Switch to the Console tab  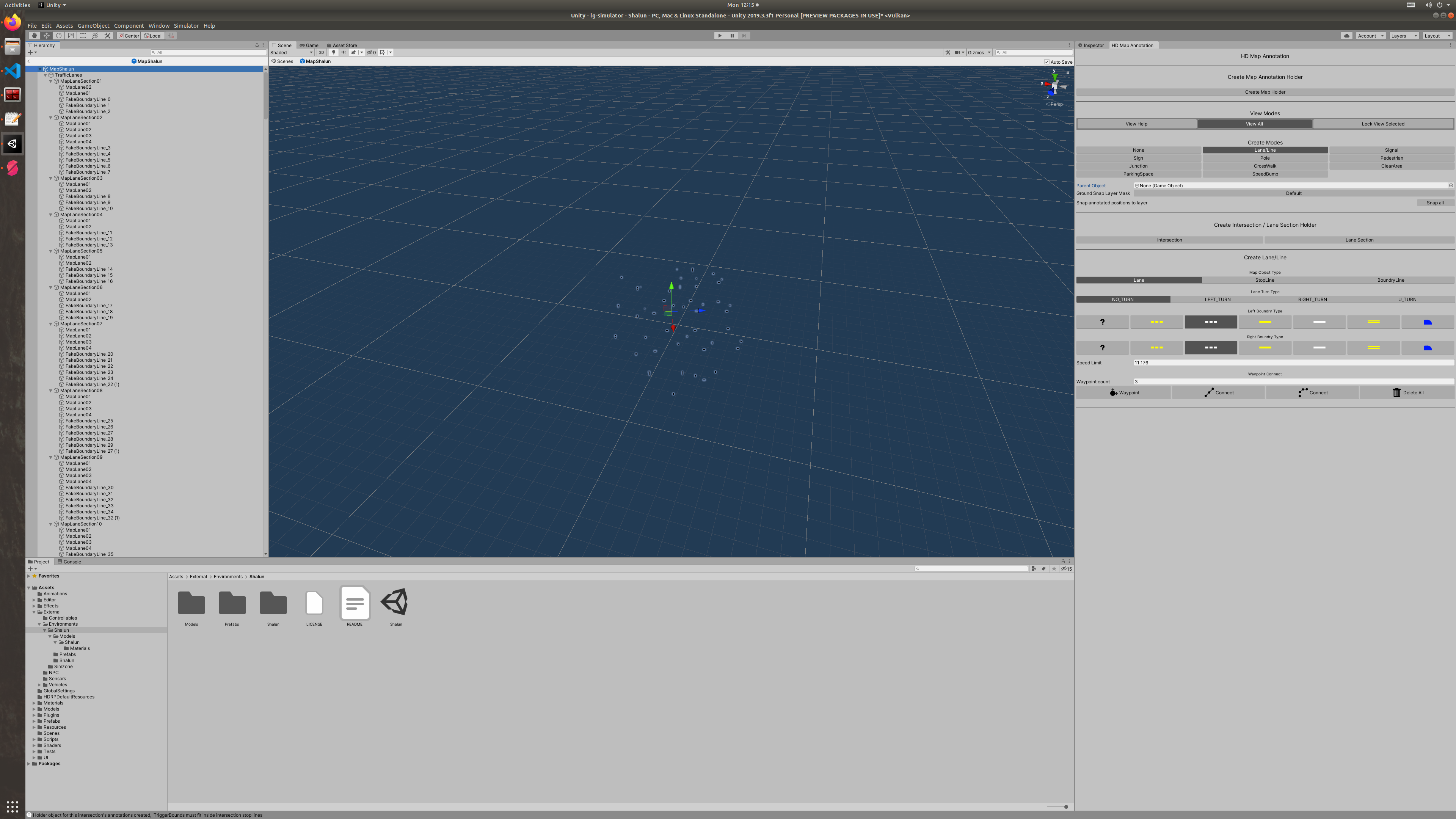click(x=69, y=562)
